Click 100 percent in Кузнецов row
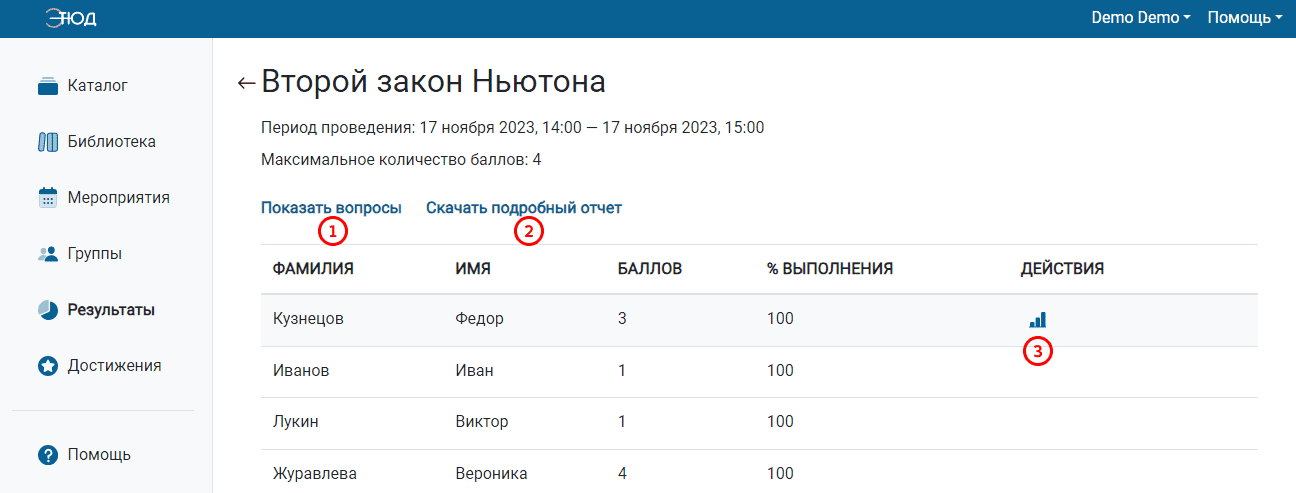 [780, 319]
